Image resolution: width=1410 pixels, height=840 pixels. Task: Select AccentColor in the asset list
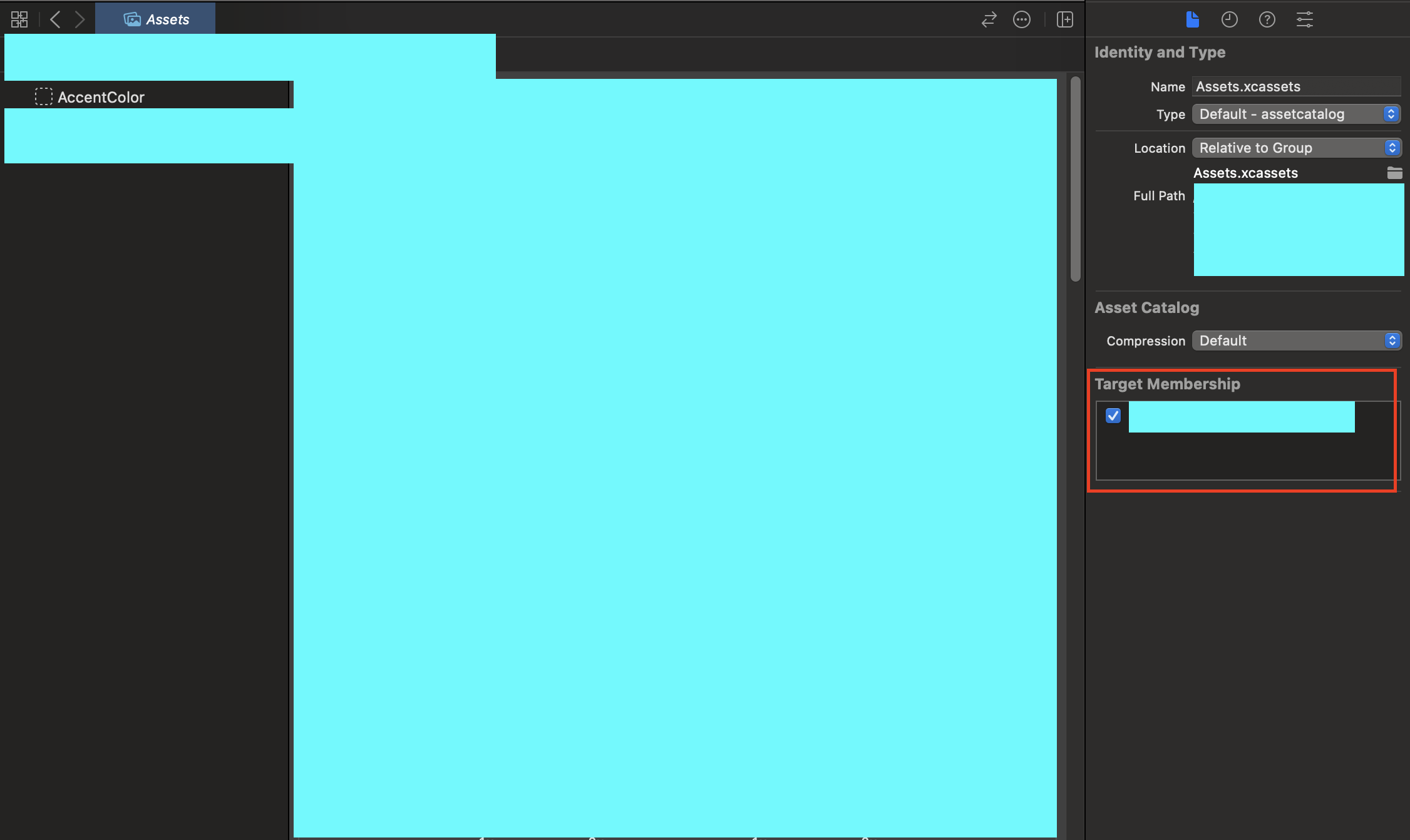coord(101,97)
